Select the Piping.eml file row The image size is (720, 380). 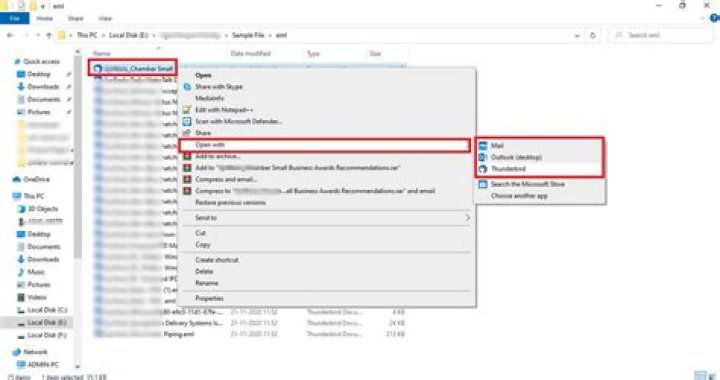click(249, 334)
